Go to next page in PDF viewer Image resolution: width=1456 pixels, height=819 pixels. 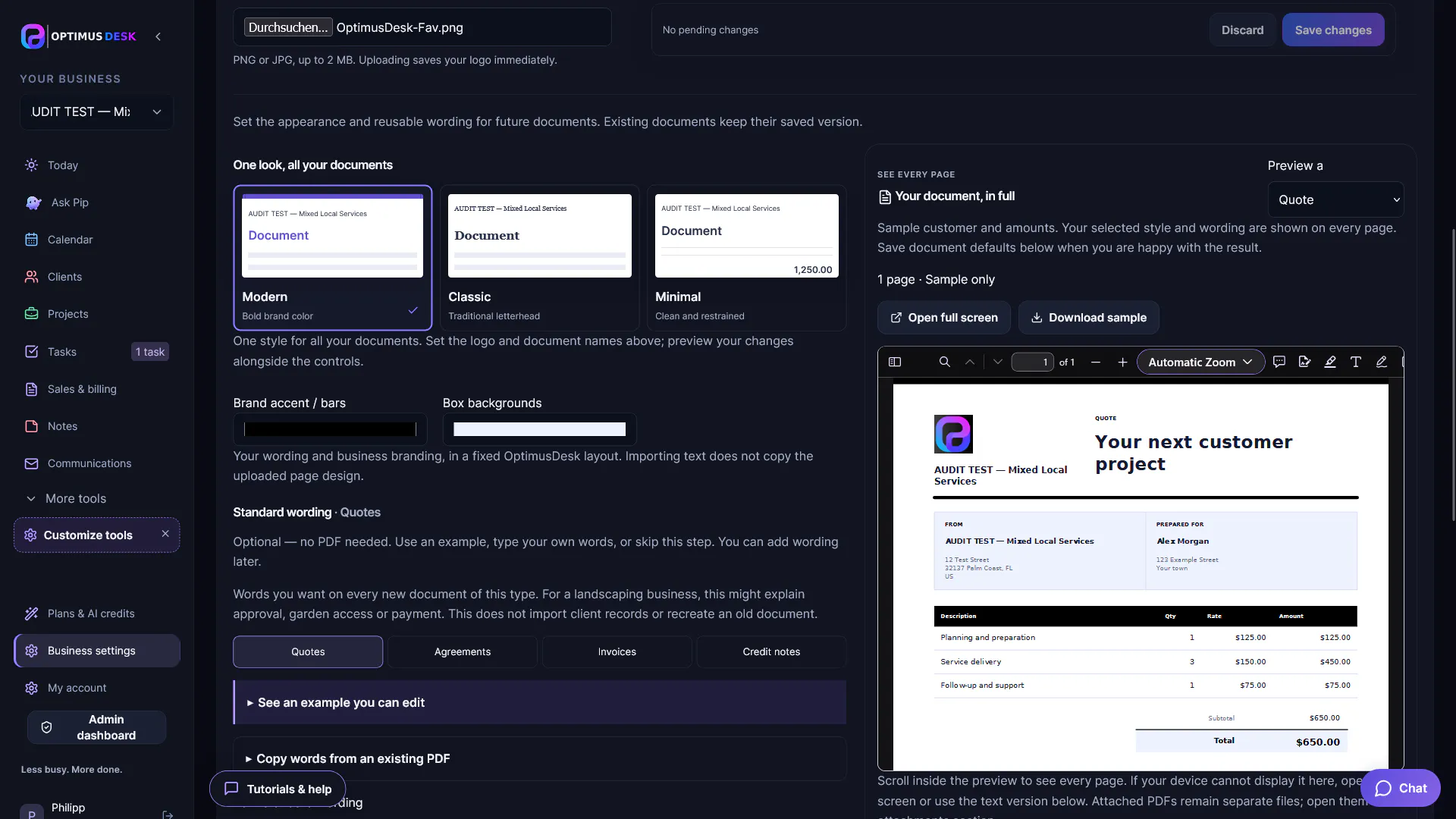click(998, 362)
